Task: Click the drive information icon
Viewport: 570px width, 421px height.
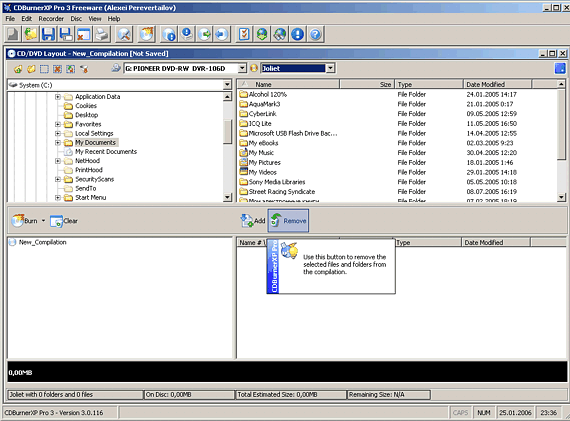Action: 187,34
